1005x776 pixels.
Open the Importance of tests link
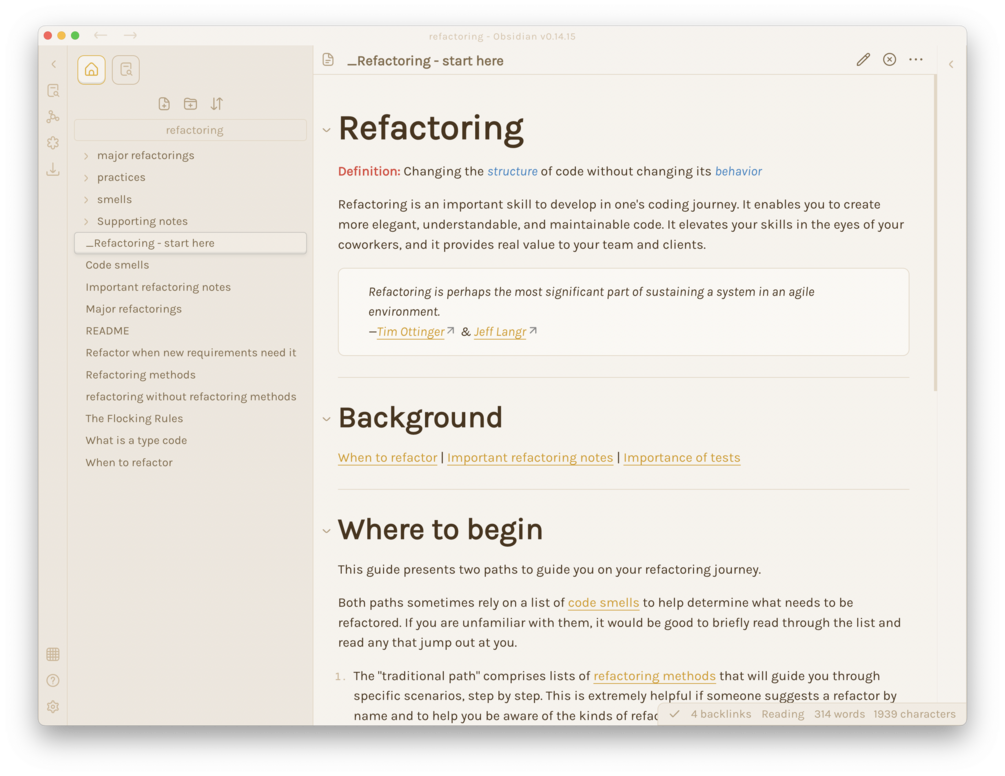pos(681,458)
